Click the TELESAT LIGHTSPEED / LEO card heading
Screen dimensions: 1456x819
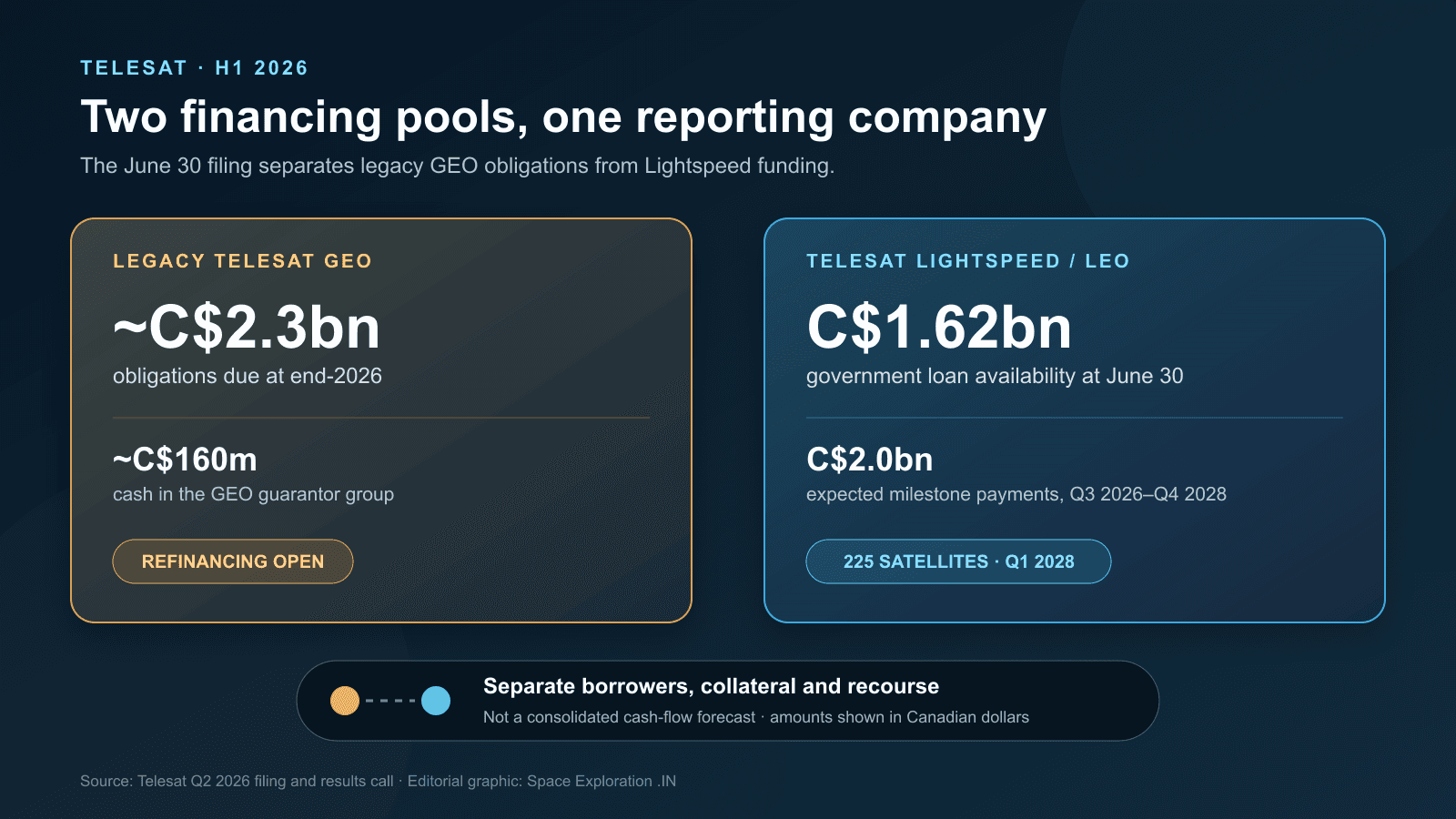pos(967,261)
